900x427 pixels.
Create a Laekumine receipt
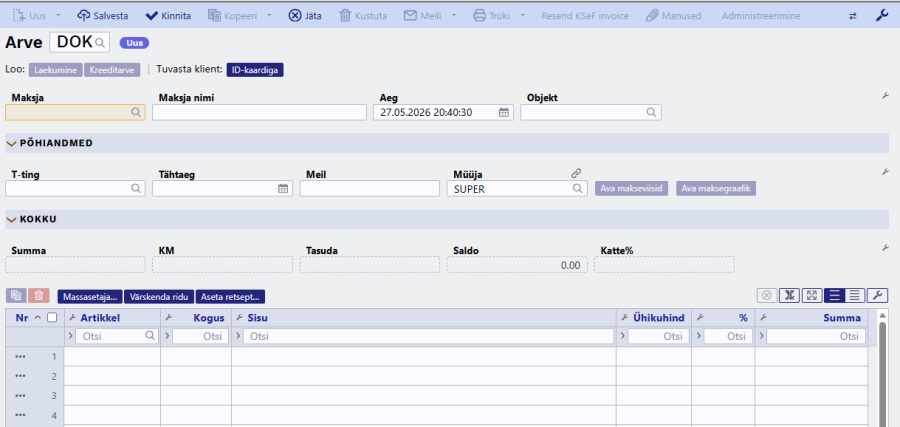click(56, 70)
